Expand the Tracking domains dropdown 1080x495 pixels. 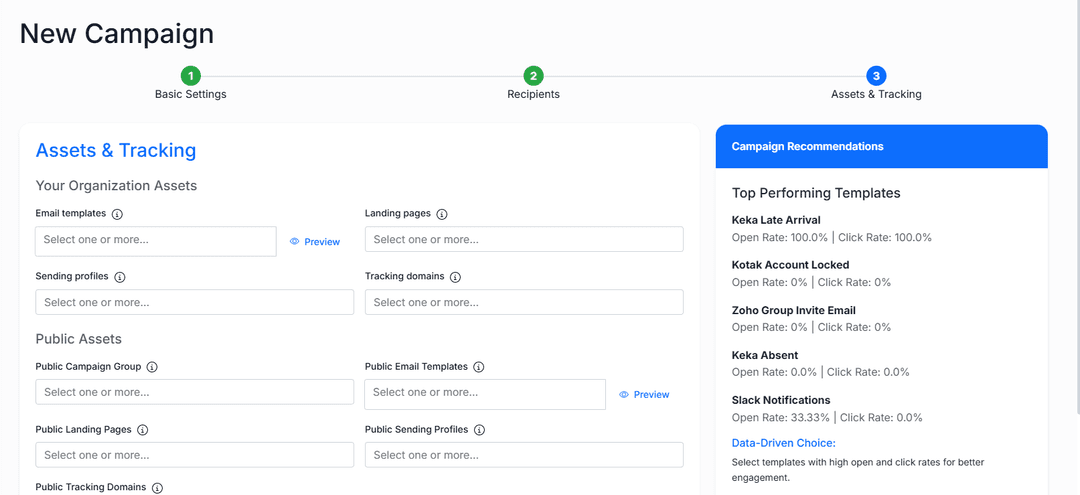click(x=523, y=302)
